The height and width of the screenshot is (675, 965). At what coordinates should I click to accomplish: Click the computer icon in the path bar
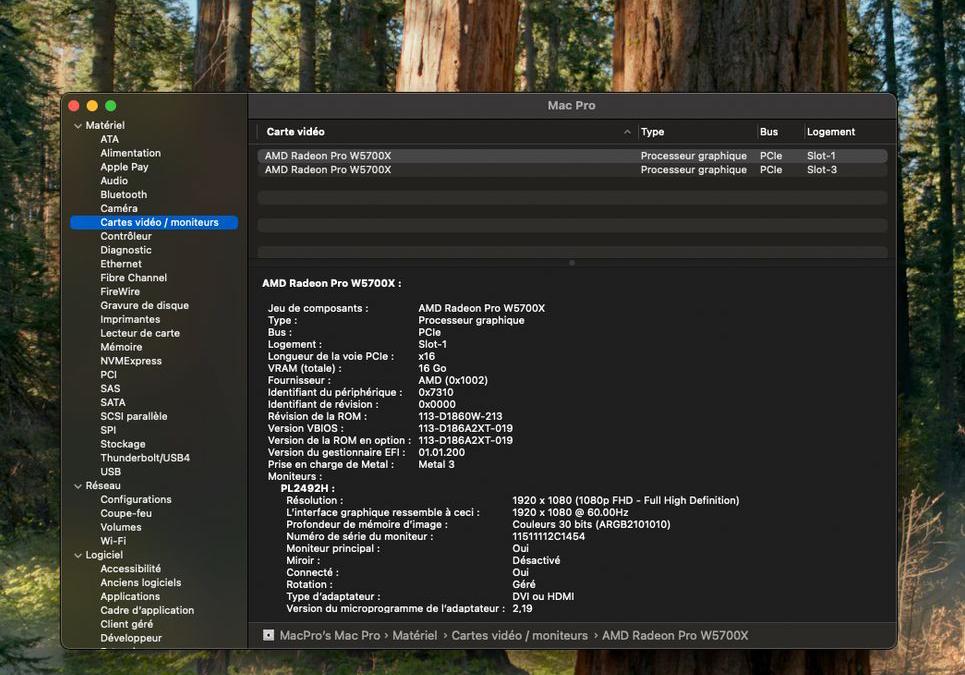click(268, 635)
